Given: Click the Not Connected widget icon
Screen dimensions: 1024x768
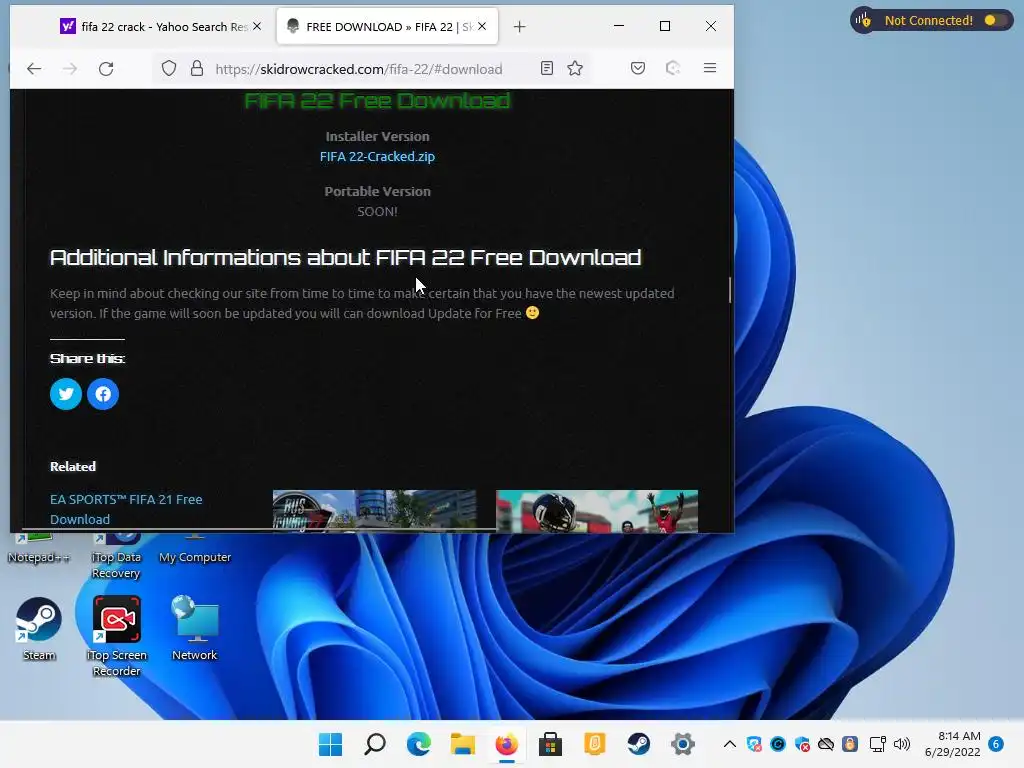Looking at the screenshot, I should (863, 20).
